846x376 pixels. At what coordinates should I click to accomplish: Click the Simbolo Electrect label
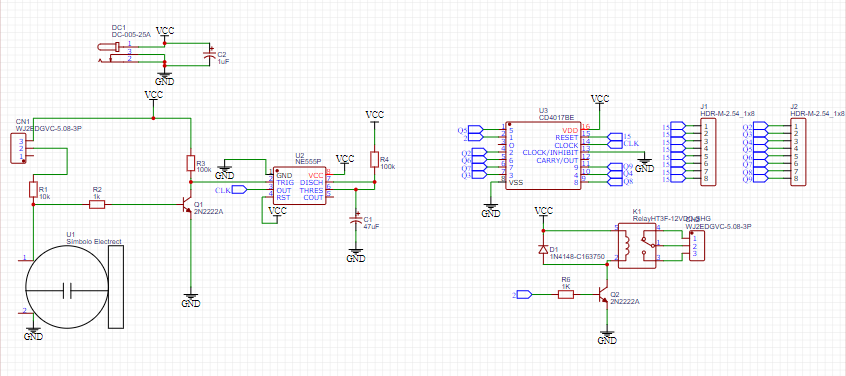coord(94,241)
